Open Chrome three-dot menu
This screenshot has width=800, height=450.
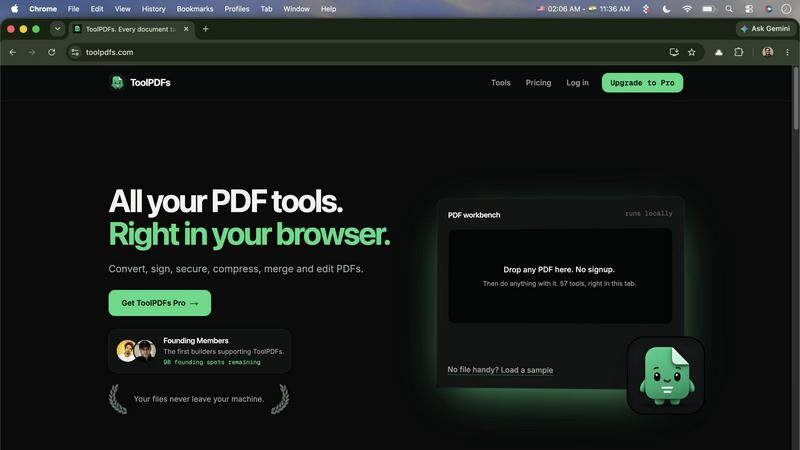pyautogui.click(x=787, y=52)
